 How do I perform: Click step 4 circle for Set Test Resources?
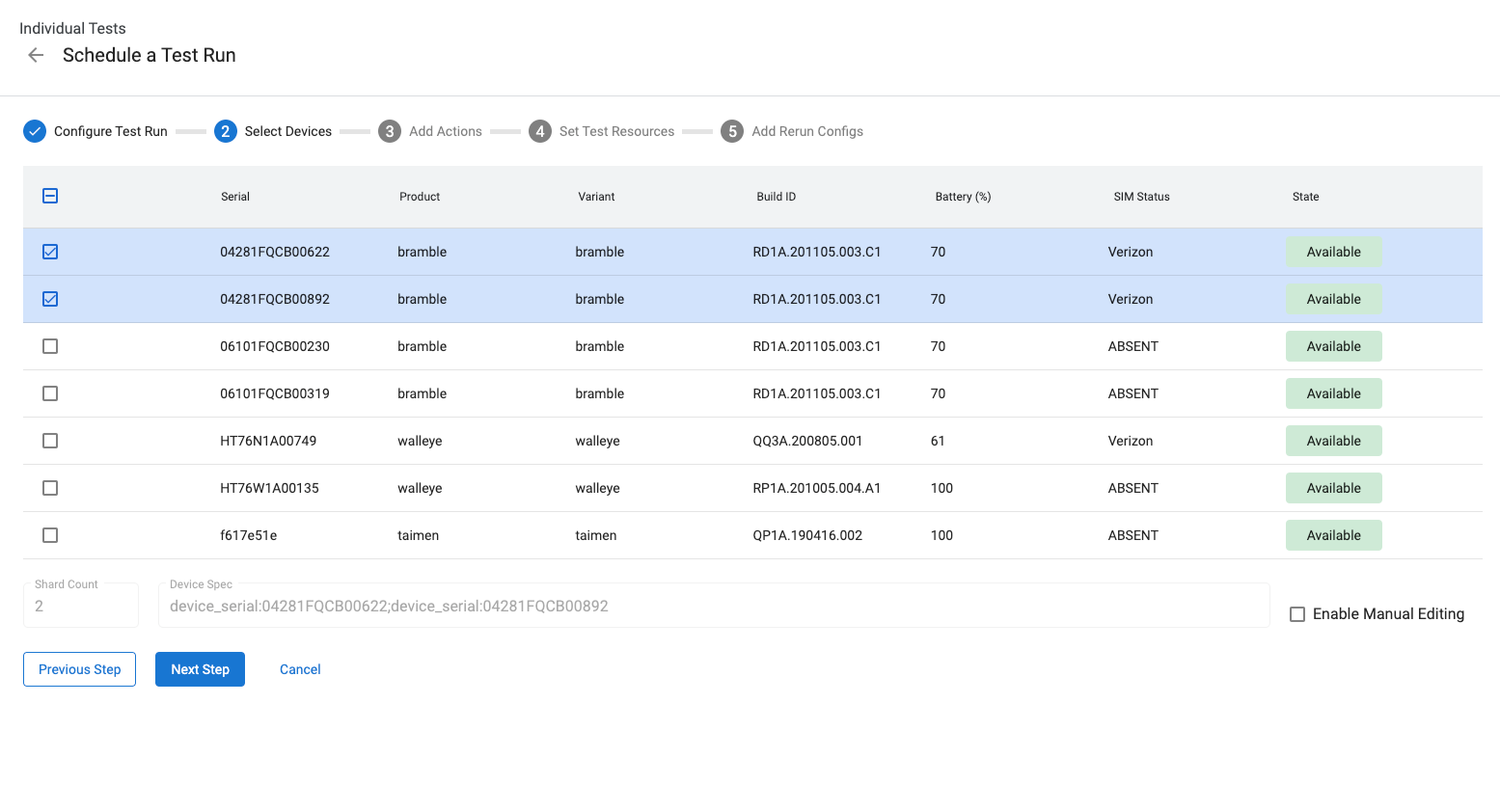pos(540,131)
